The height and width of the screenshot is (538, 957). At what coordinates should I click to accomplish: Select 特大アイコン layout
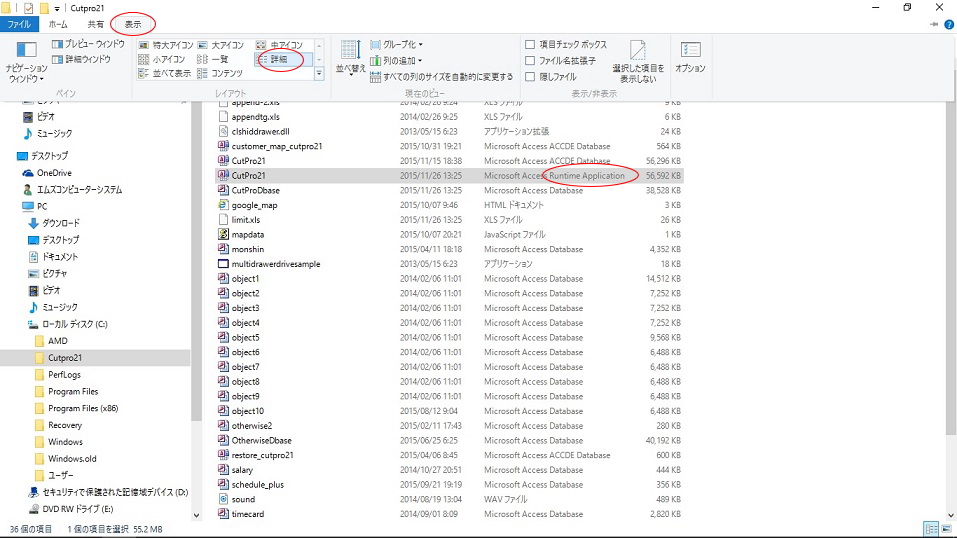[x=165, y=45]
